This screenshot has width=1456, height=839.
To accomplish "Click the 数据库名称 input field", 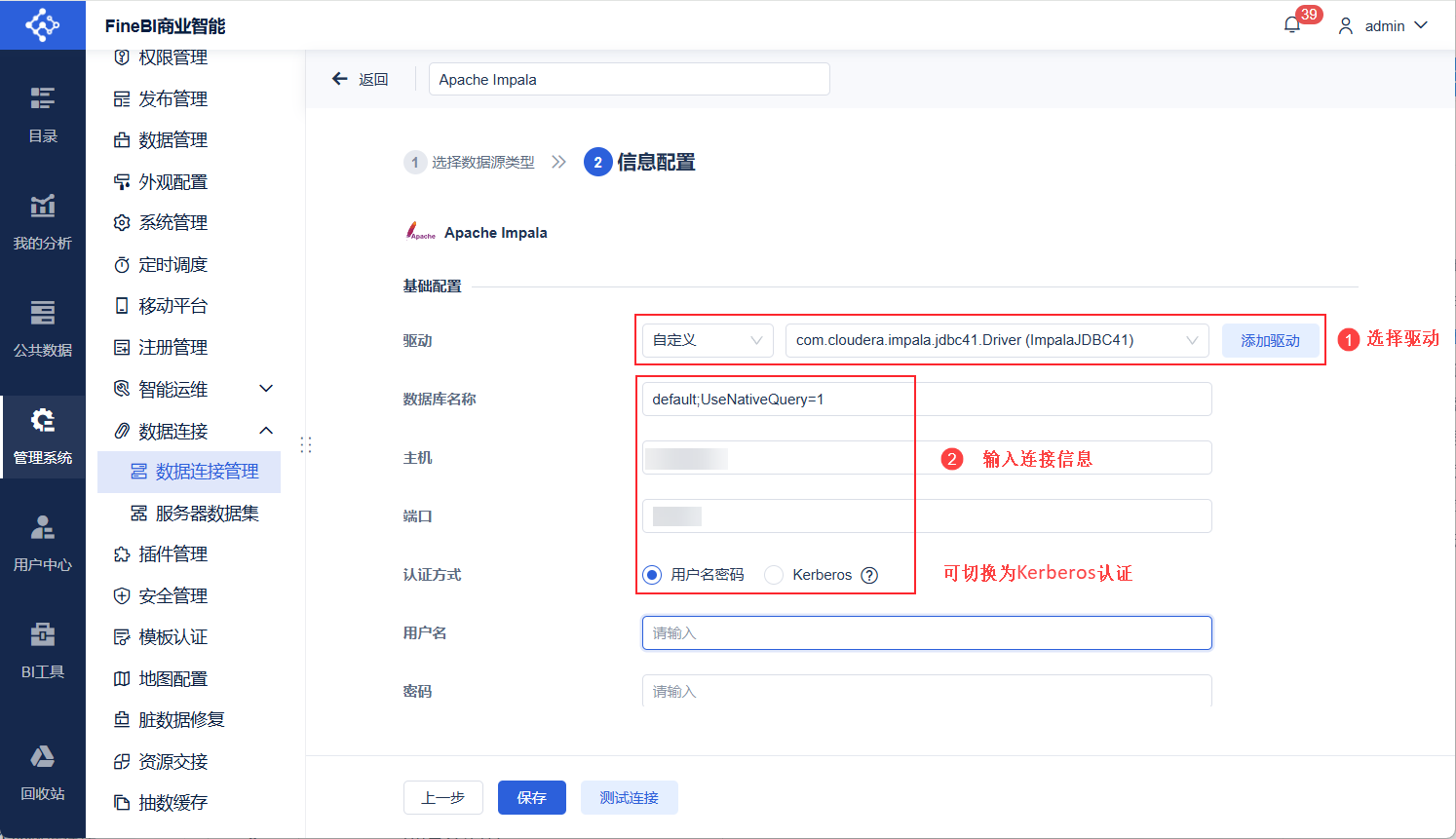I will [927, 399].
